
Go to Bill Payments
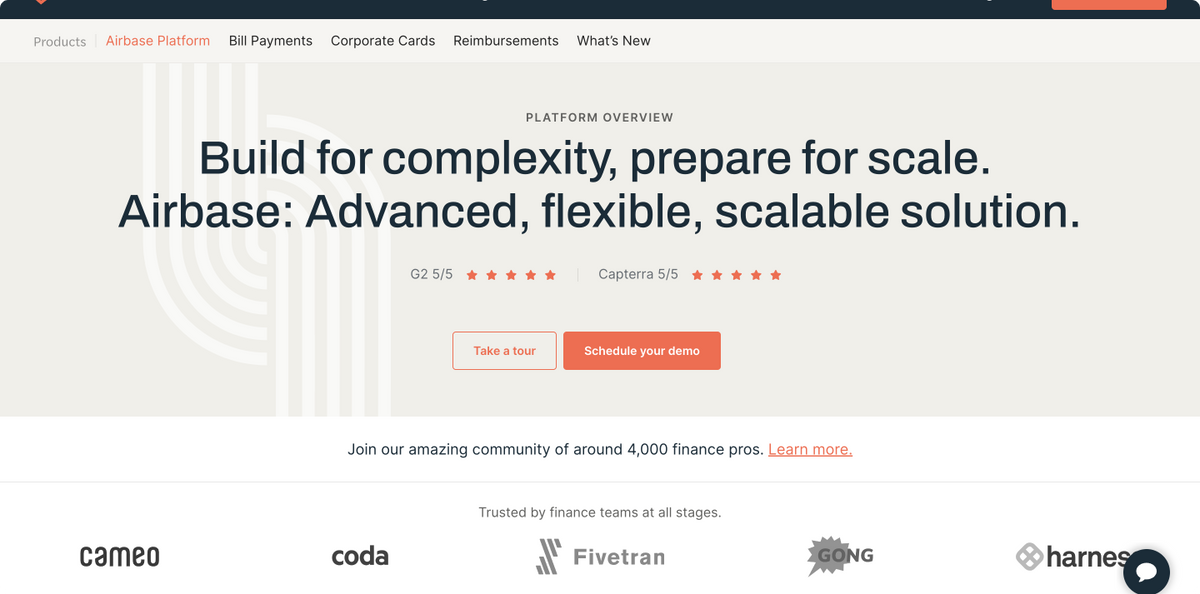tap(271, 41)
